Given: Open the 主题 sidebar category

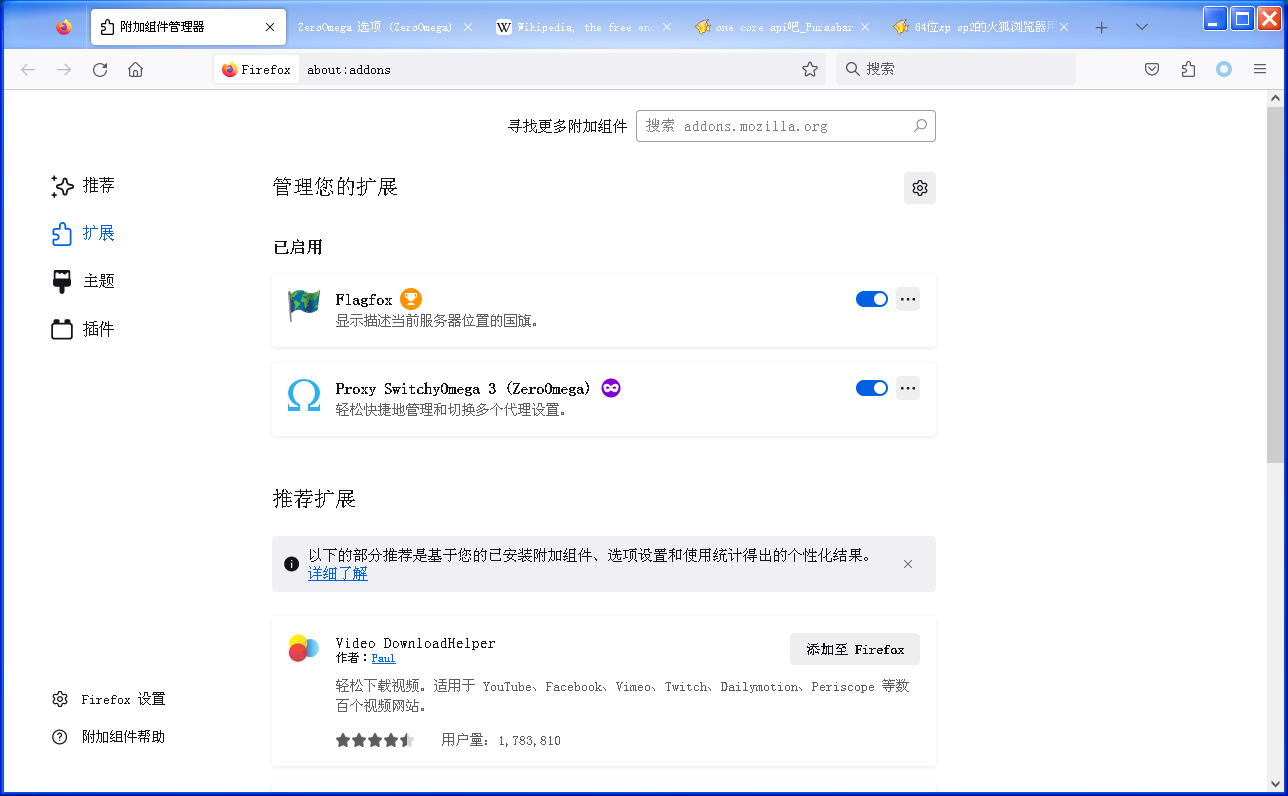Looking at the screenshot, I should [x=83, y=281].
